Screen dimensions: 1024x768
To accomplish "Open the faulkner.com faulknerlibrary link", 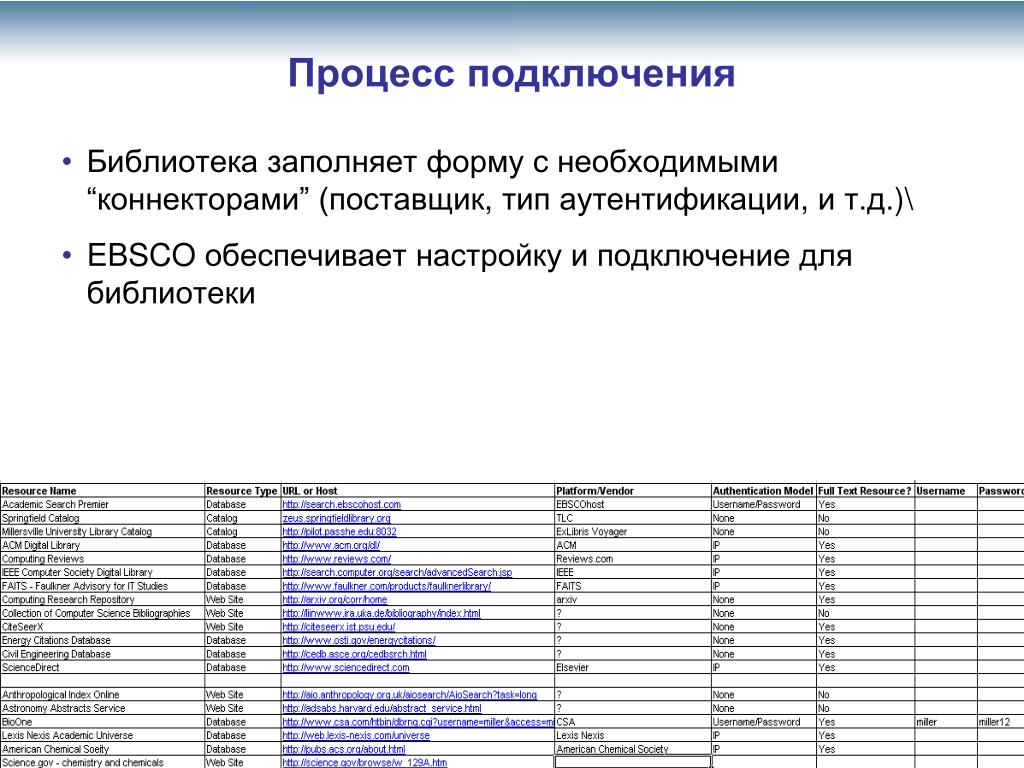I will pyautogui.click(x=387, y=586).
